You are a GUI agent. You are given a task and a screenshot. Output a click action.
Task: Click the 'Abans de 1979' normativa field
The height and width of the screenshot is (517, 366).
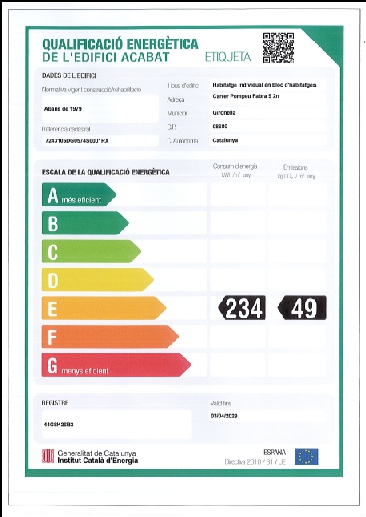[100, 109]
